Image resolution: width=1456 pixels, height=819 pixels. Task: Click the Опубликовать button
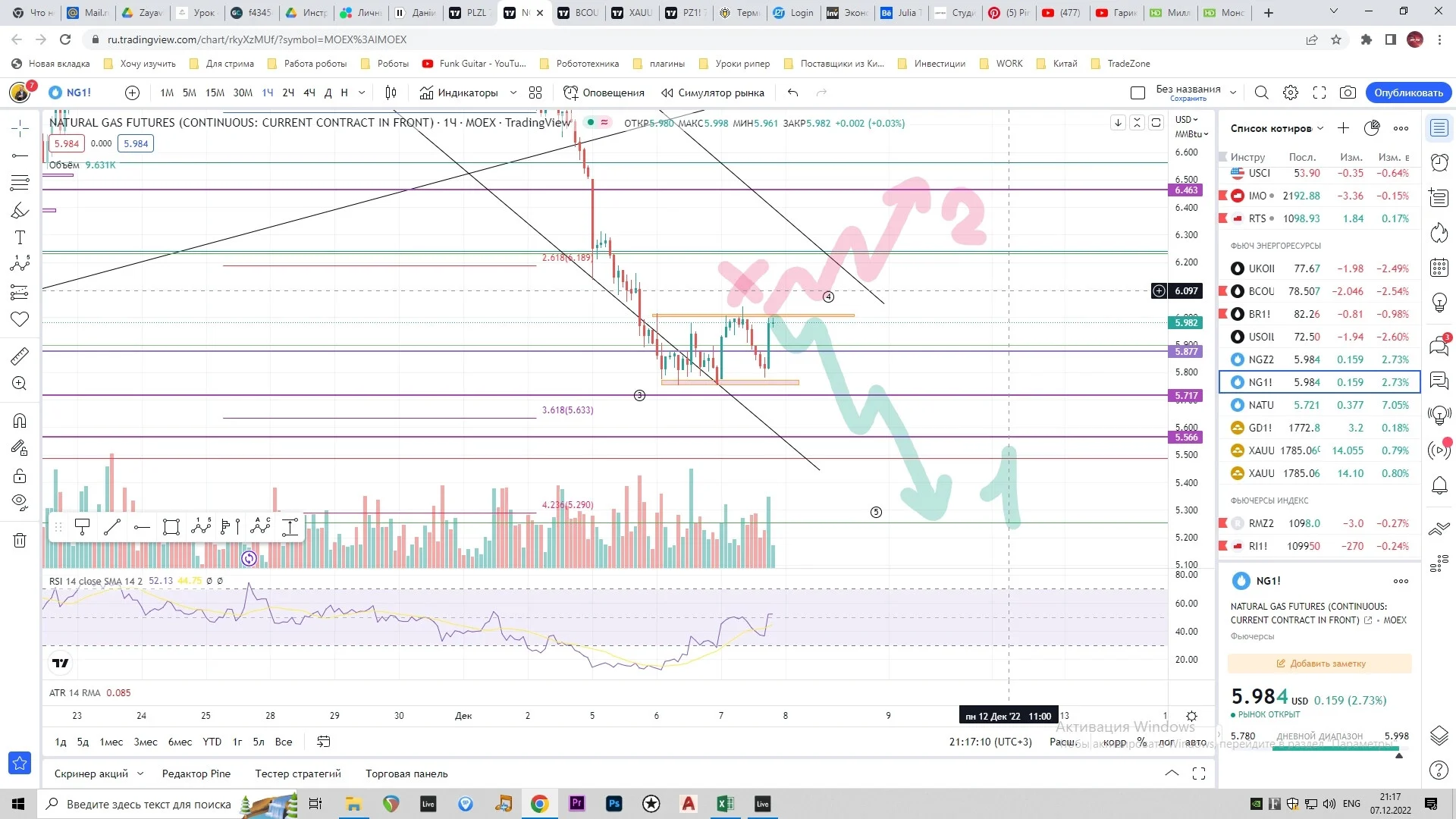tap(1408, 93)
